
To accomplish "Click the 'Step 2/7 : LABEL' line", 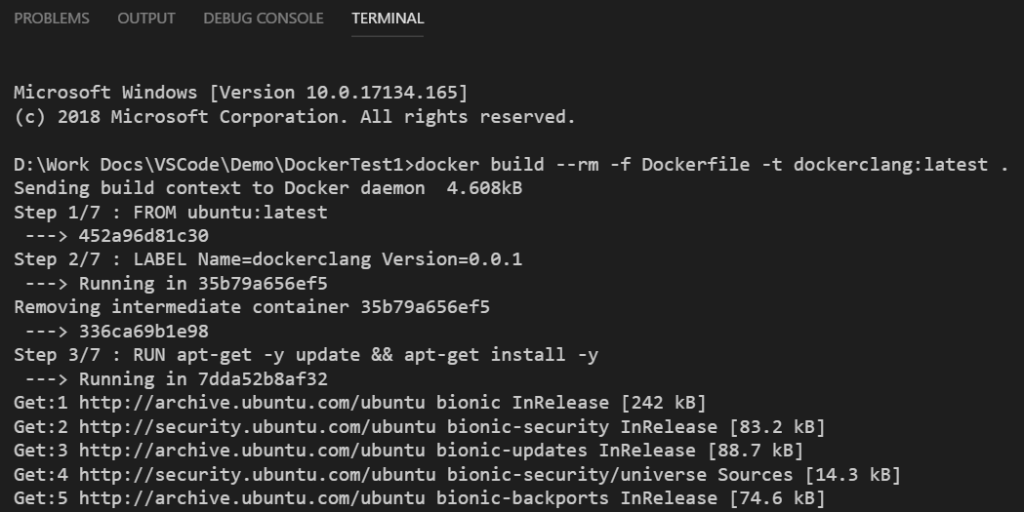I will [267, 260].
